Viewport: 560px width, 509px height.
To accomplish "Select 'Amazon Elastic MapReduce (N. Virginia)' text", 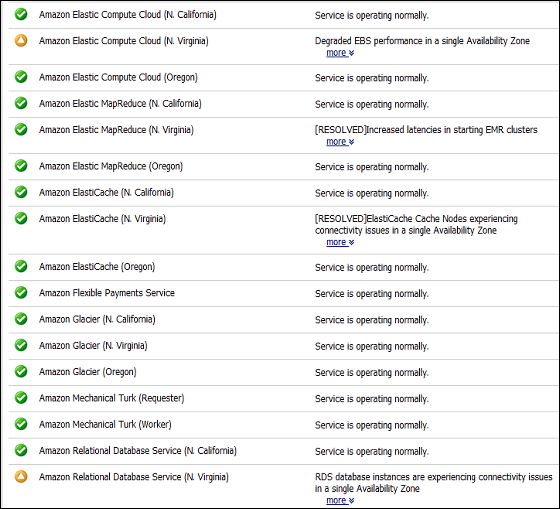I will 116,130.
